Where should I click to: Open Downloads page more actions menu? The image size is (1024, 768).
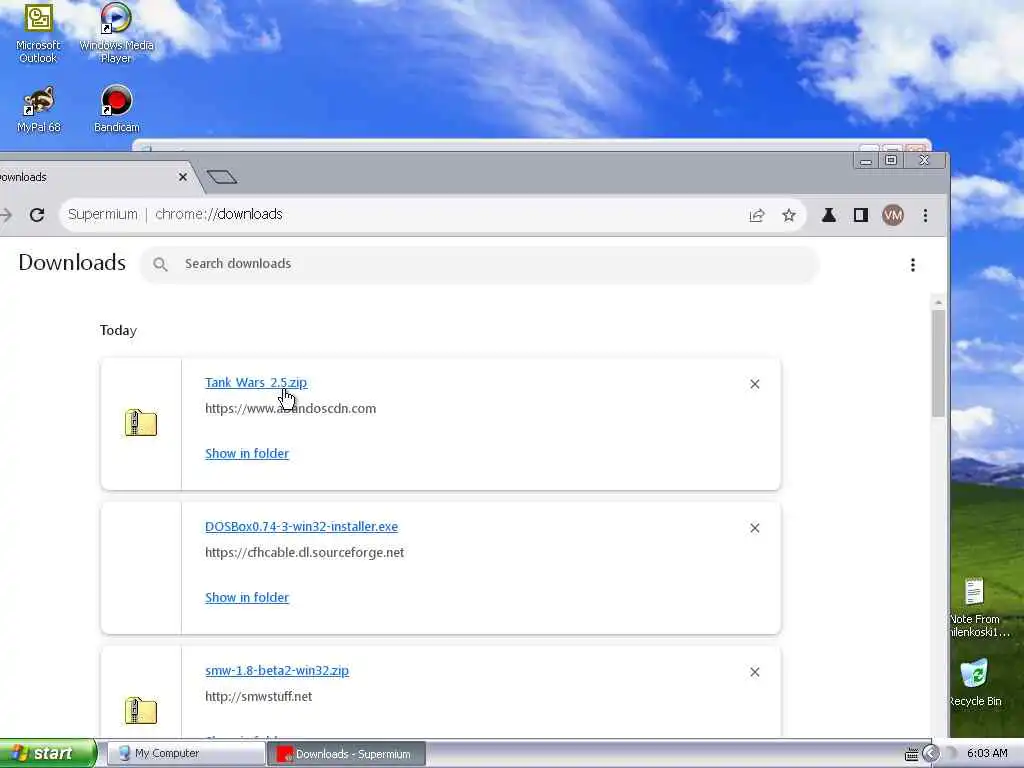(913, 264)
